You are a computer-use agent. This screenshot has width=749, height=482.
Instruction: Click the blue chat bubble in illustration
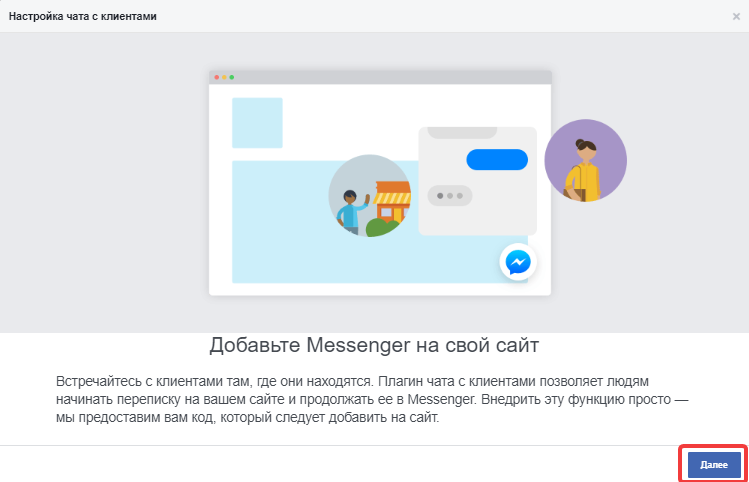[x=497, y=160]
